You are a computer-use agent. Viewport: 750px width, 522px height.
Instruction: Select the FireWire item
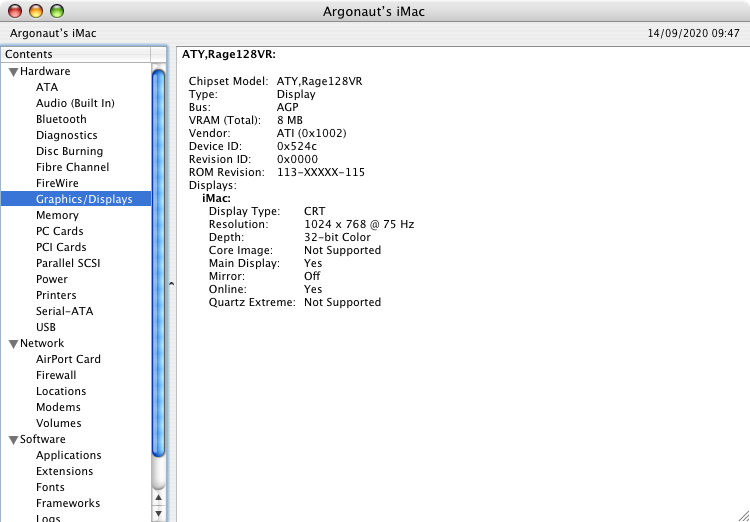pyautogui.click(x=57, y=183)
